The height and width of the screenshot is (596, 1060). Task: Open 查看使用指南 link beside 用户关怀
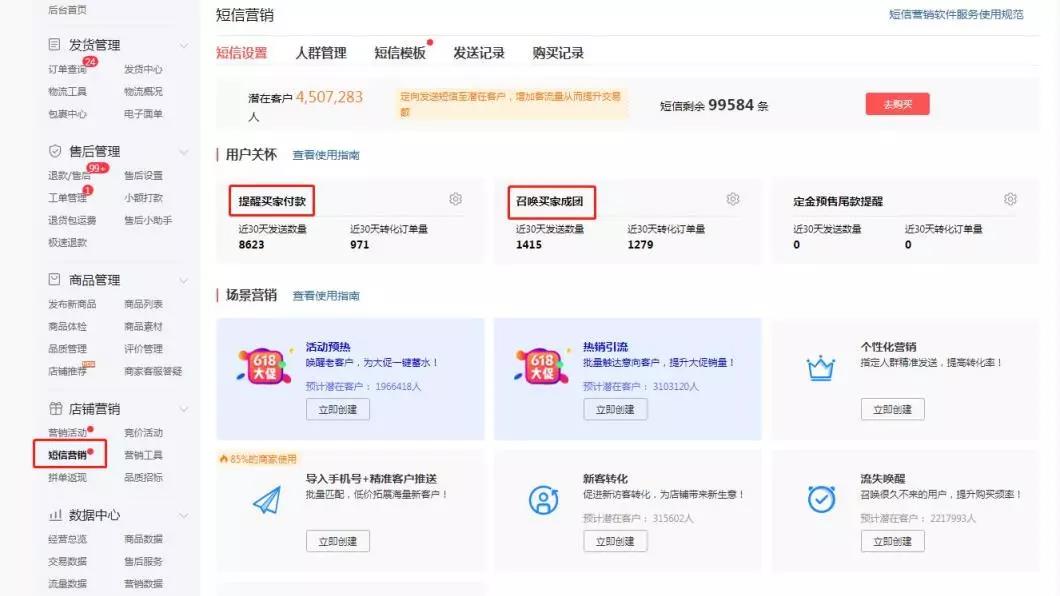tap(326, 155)
